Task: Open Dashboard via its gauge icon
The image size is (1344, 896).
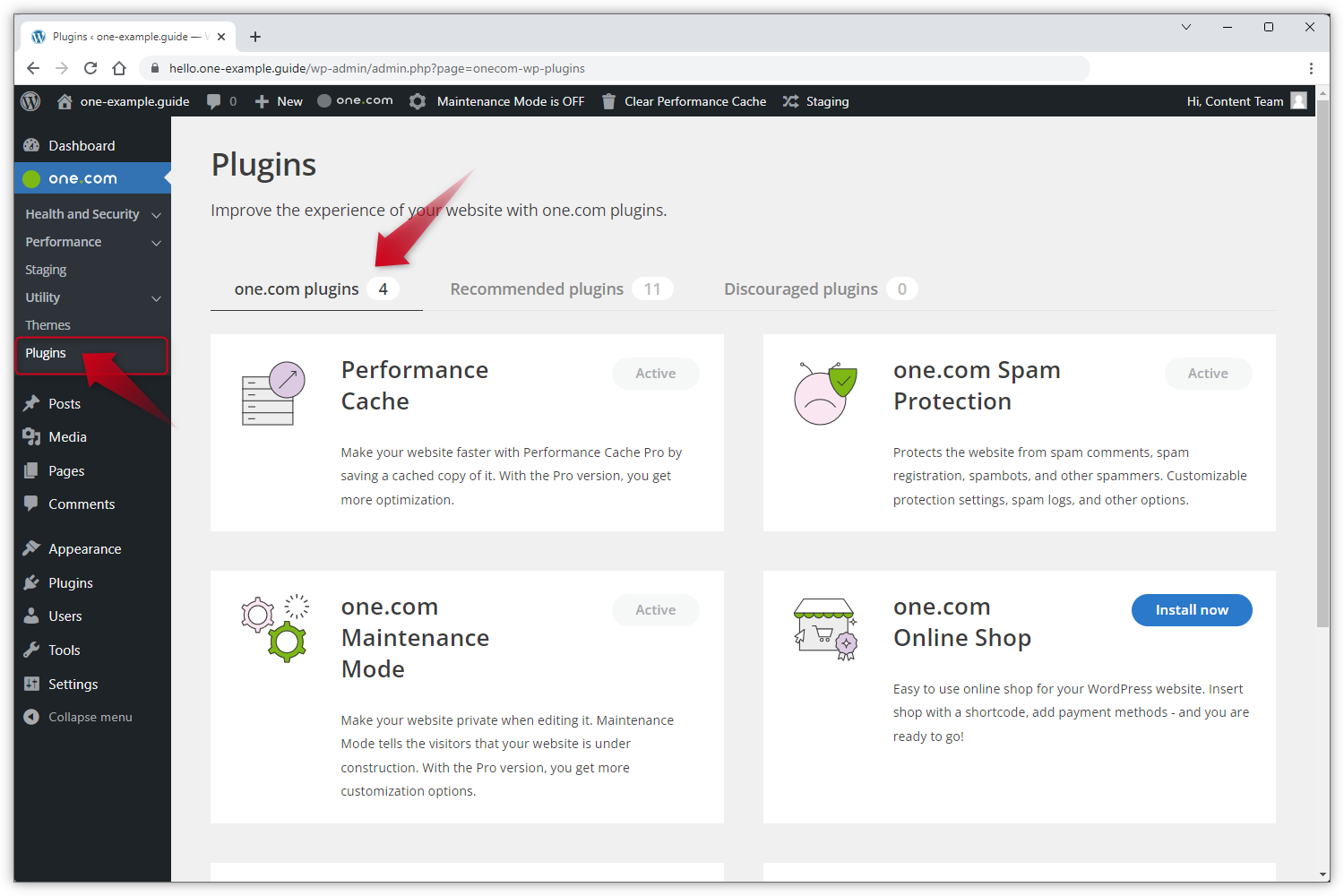Action: (31, 145)
